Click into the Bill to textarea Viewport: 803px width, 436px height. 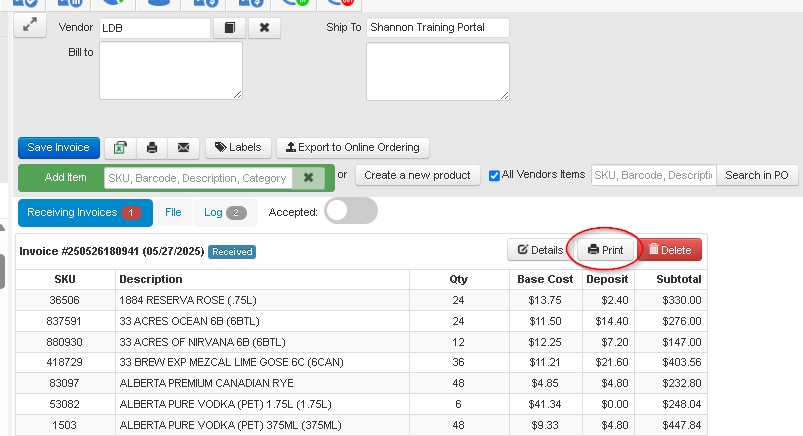[171, 71]
